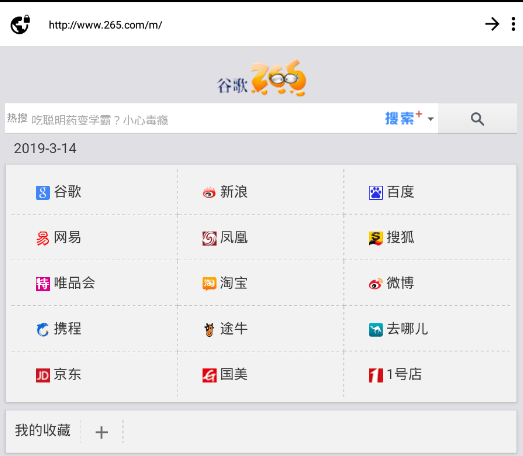
Task: Open the 1号店 link
Action: (x=404, y=374)
